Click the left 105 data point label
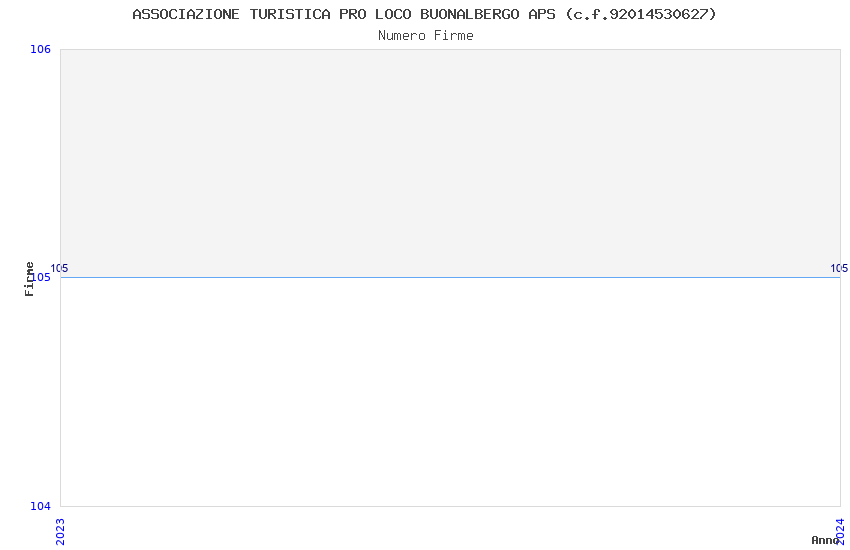The width and height of the screenshot is (850, 550). point(60,268)
